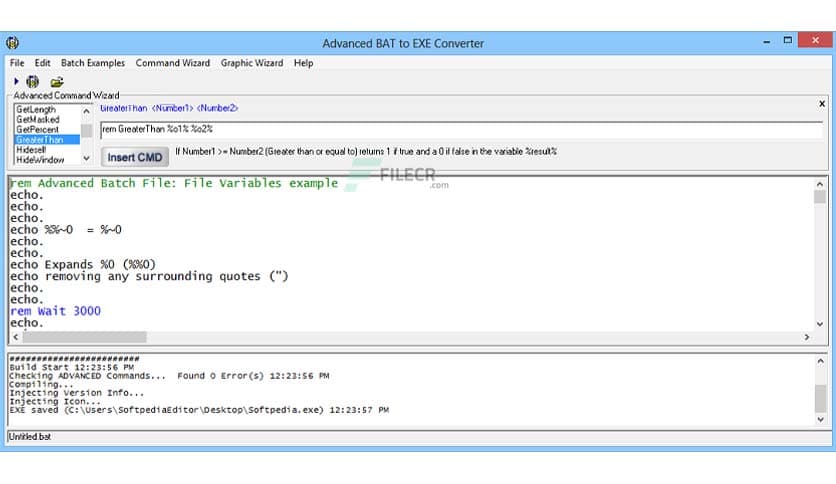Click the editor horizontal scrollbar thumb
The image size is (836, 484).
[85, 337]
